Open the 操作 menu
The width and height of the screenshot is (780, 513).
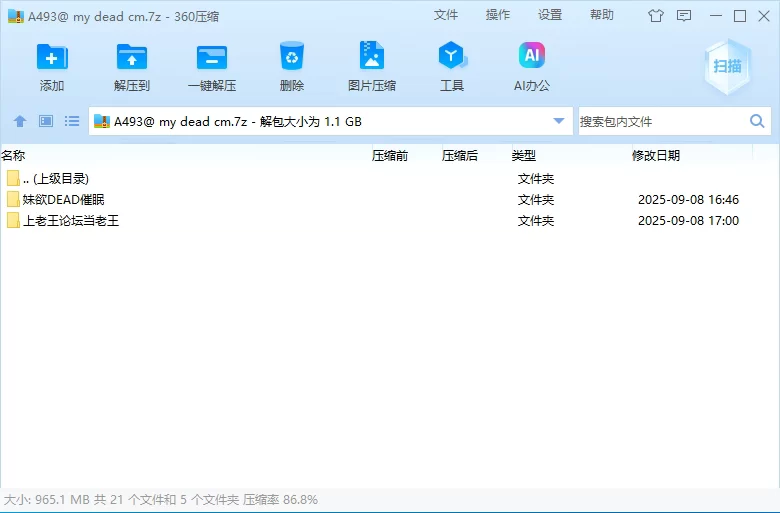click(x=497, y=15)
